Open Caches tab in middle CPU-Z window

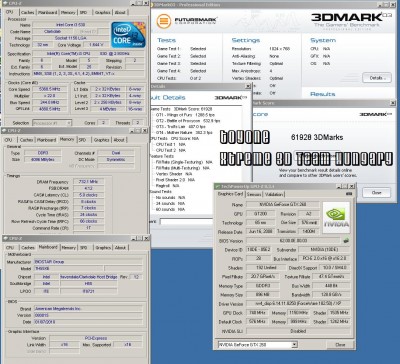[x=26, y=140]
